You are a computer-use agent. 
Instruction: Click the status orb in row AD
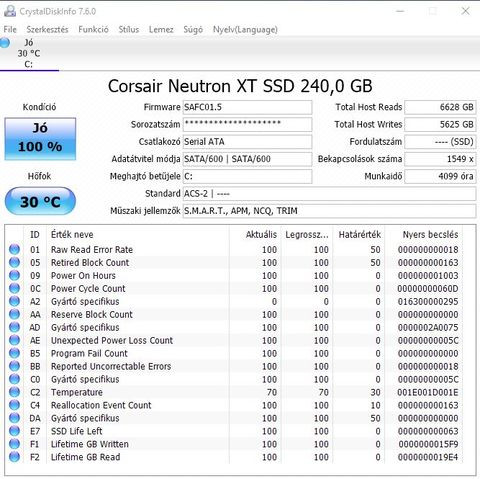click(x=14, y=327)
